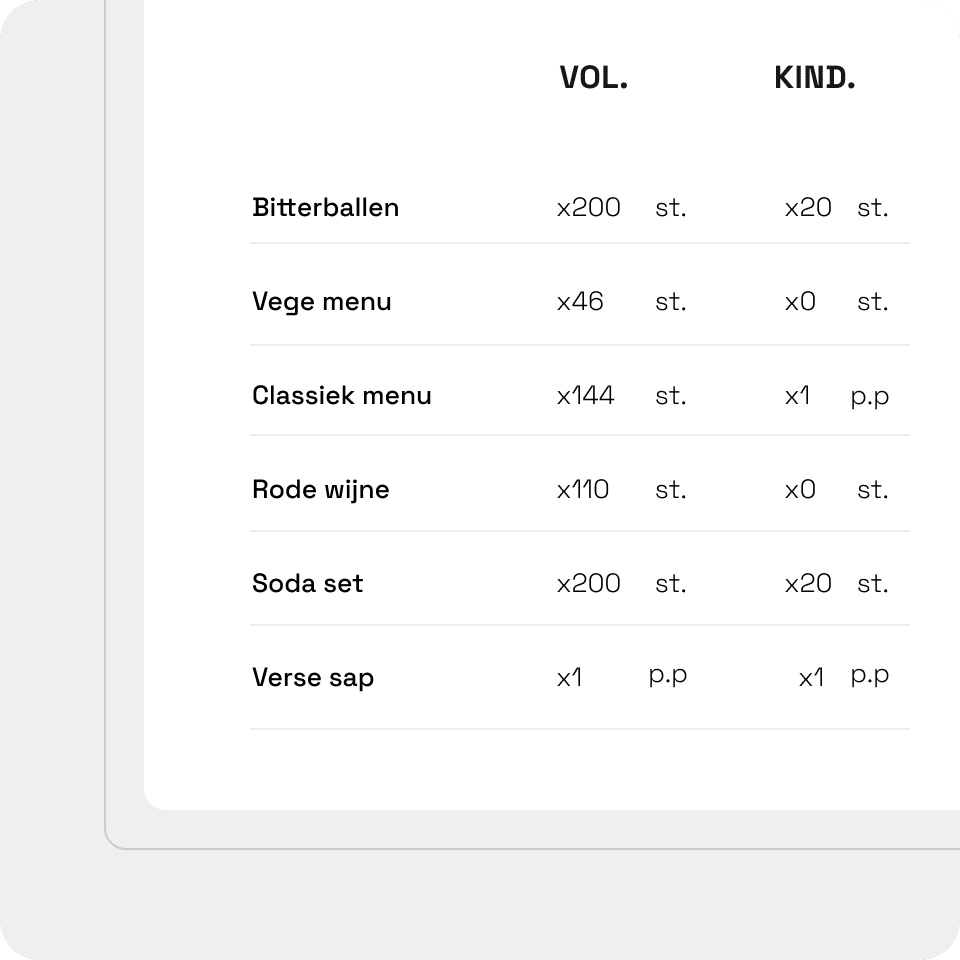Edit Bitterballen VOL. quantity x200
The image size is (960, 960).
coord(588,207)
